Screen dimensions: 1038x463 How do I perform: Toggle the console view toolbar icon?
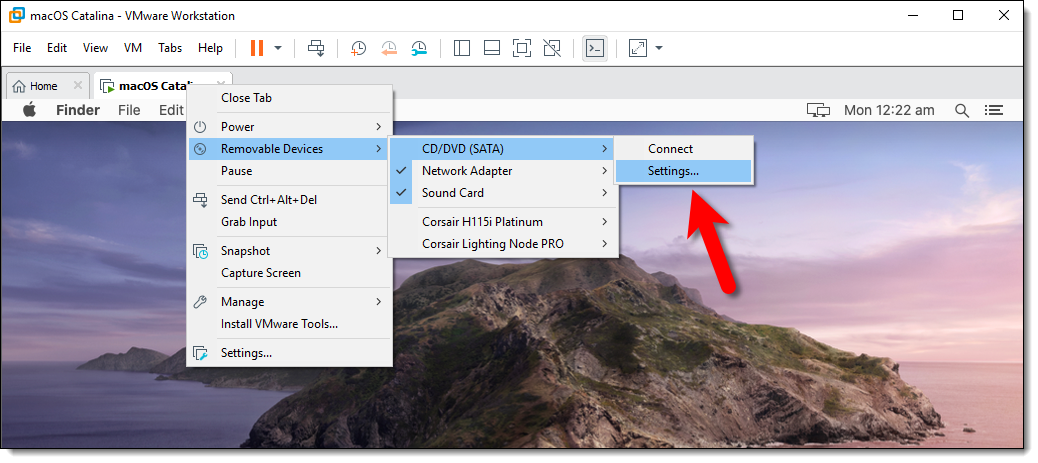click(595, 48)
